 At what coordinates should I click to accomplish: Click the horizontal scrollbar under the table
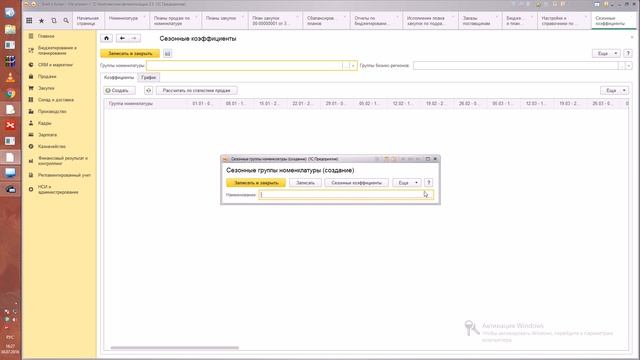pyautogui.click(x=175, y=348)
